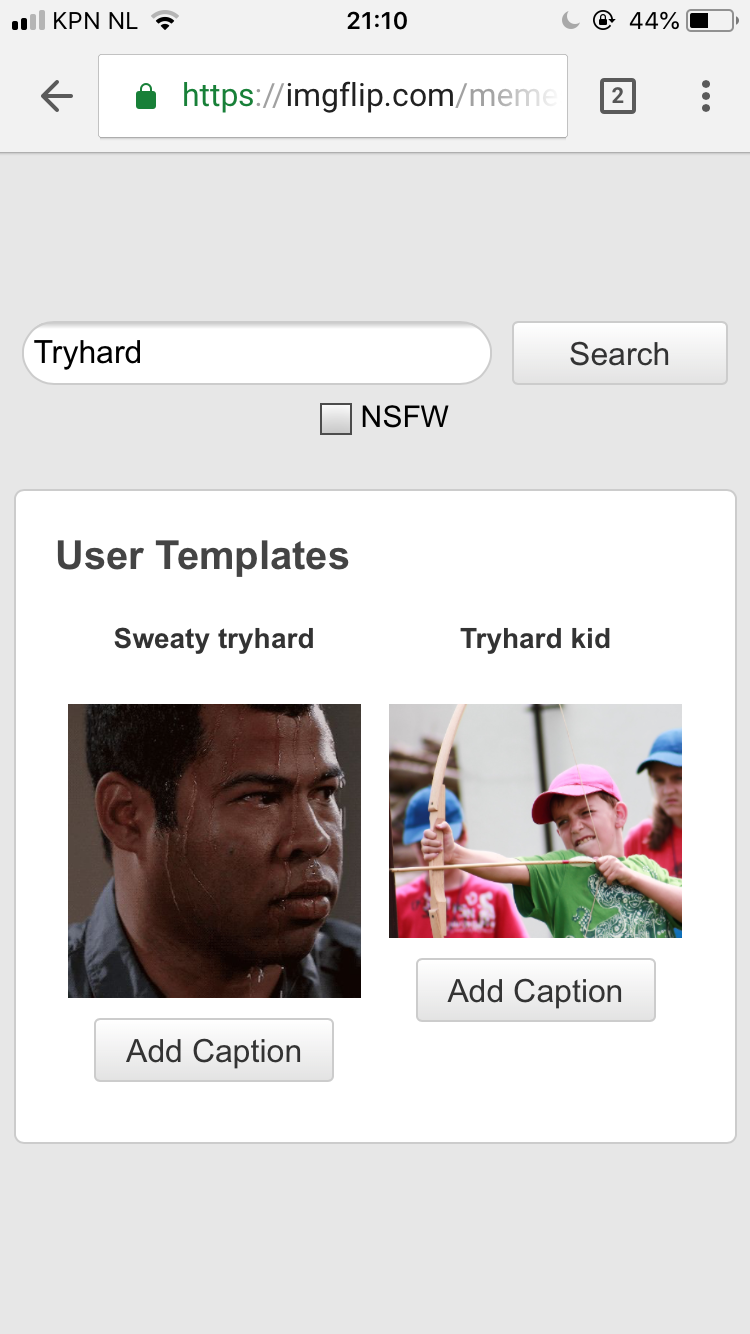750x1334 pixels.
Task: Tap the Wi-Fi status icon
Action: coord(165,21)
